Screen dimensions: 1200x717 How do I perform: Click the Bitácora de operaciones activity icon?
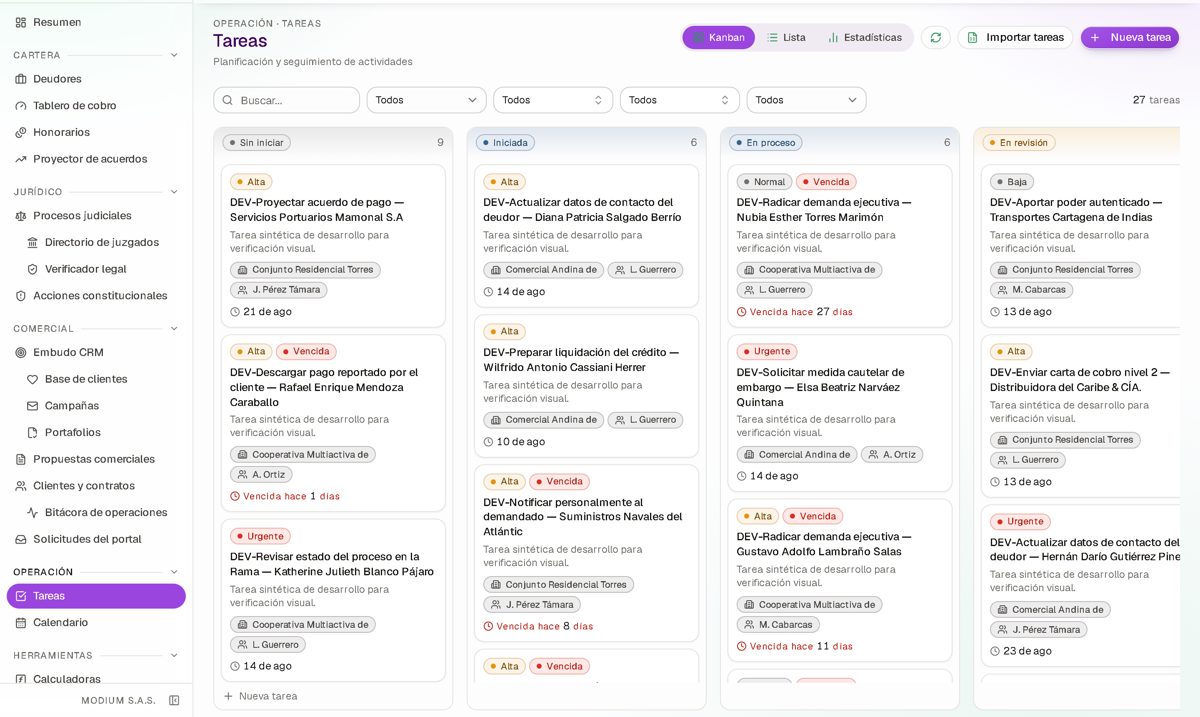click(x=33, y=512)
